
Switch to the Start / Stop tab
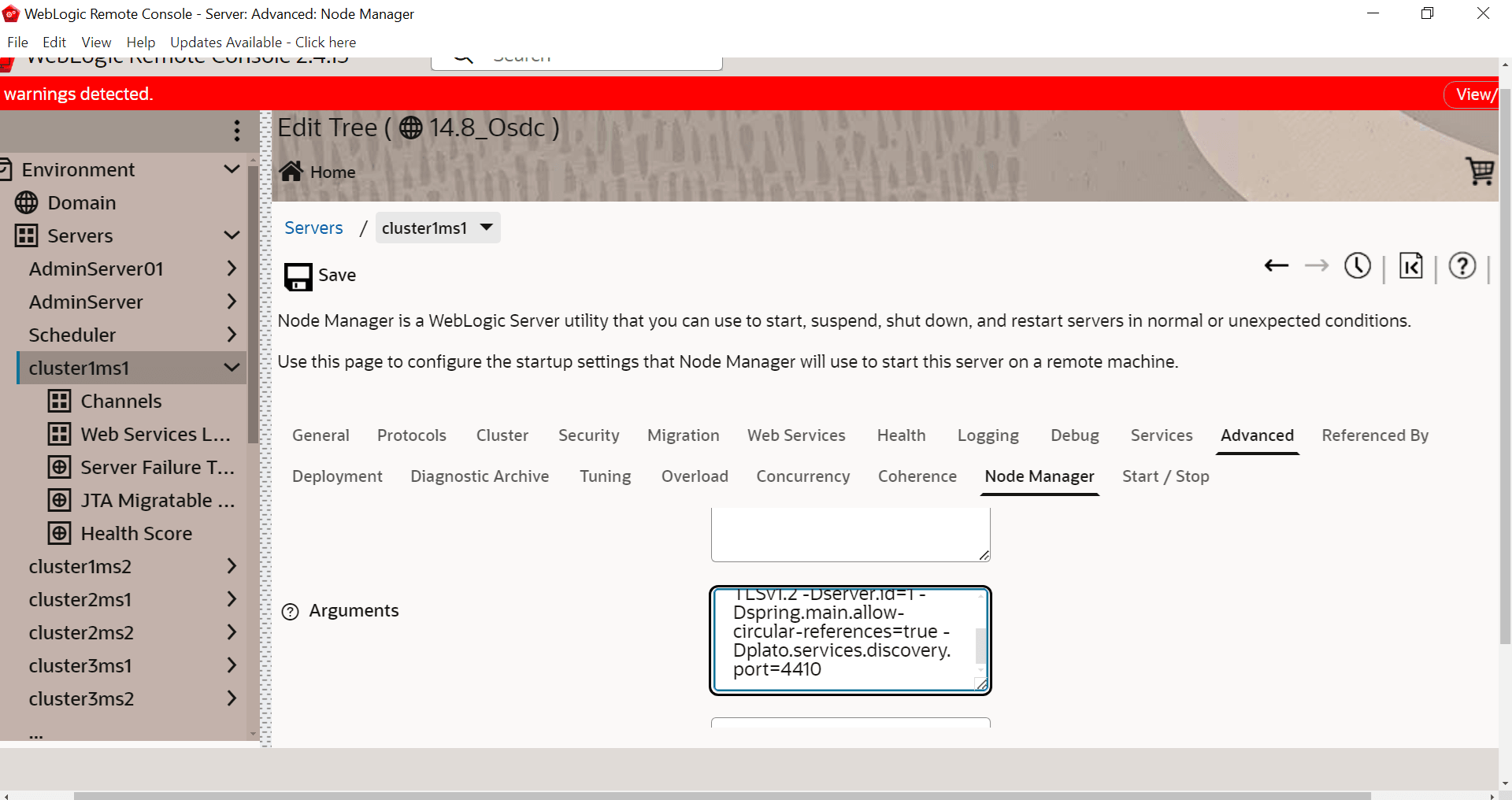tap(1165, 476)
